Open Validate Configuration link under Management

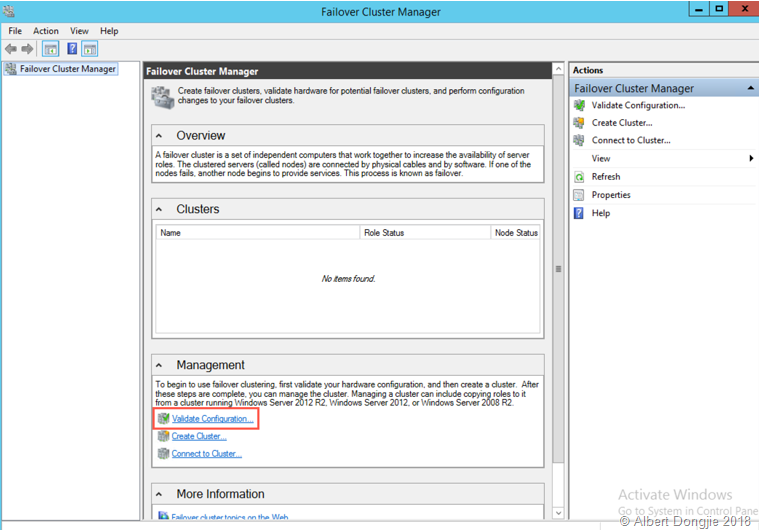coord(213,419)
